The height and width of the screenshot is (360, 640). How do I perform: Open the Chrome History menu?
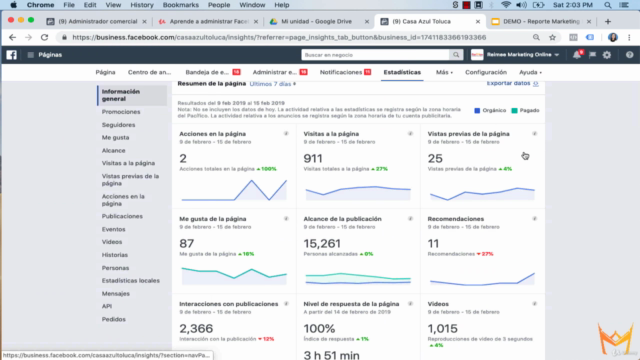pos(142,5)
